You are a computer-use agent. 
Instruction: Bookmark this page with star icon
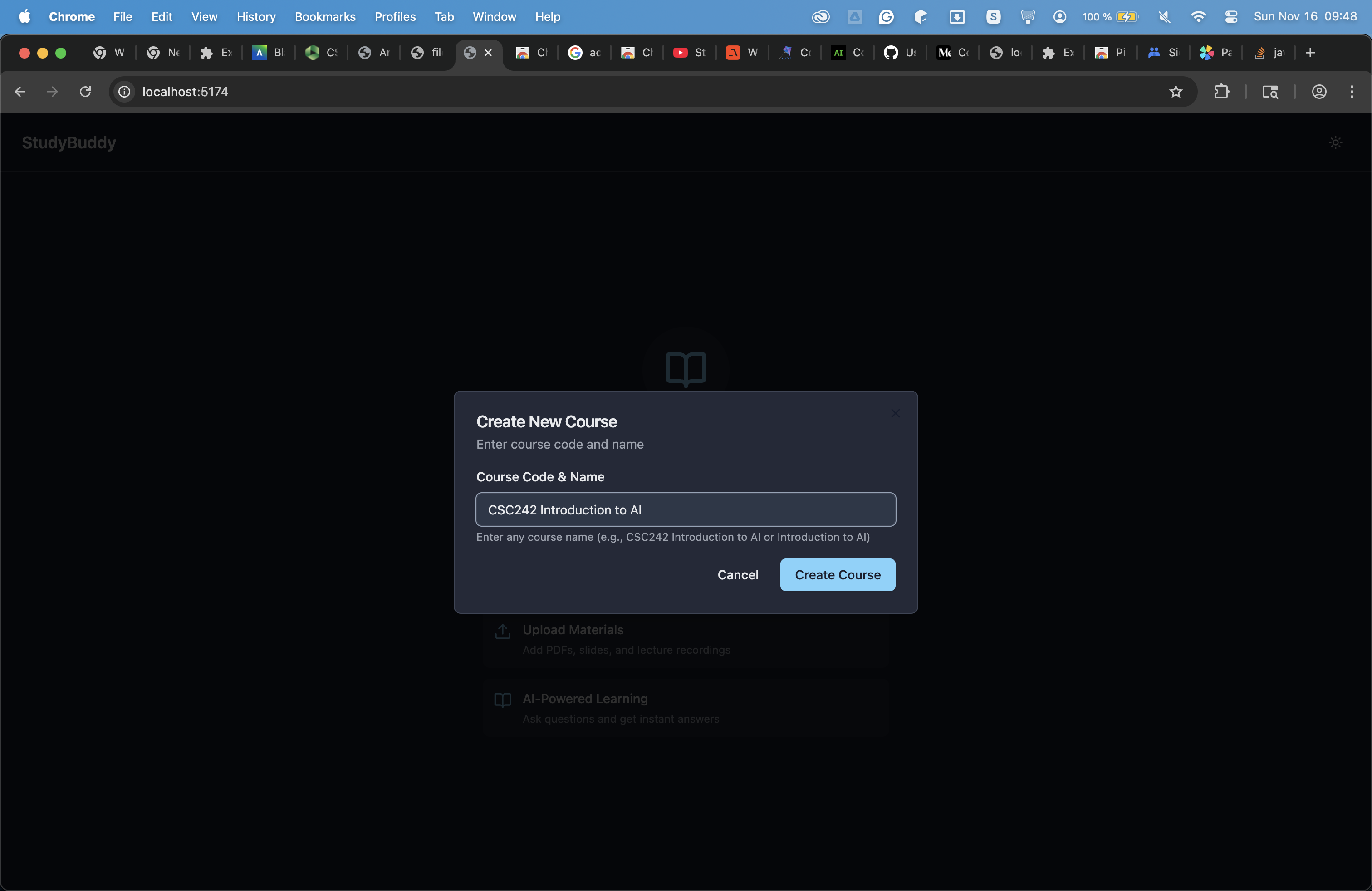1176,92
